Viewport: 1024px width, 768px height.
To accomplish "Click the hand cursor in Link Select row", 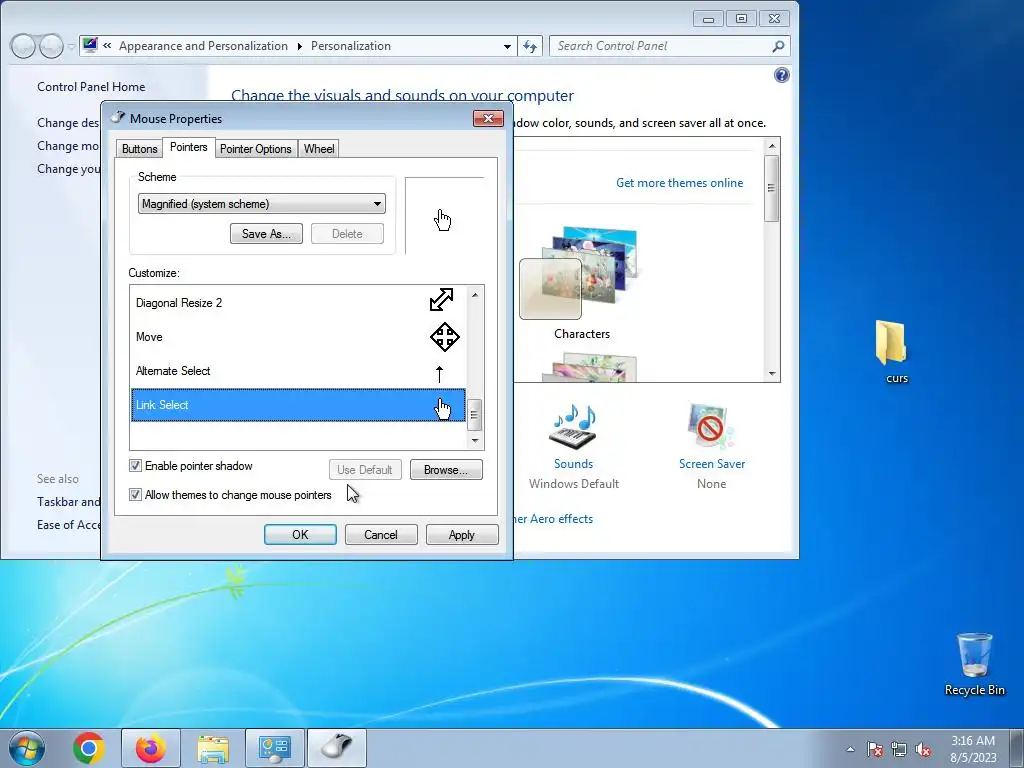I will pos(443,409).
